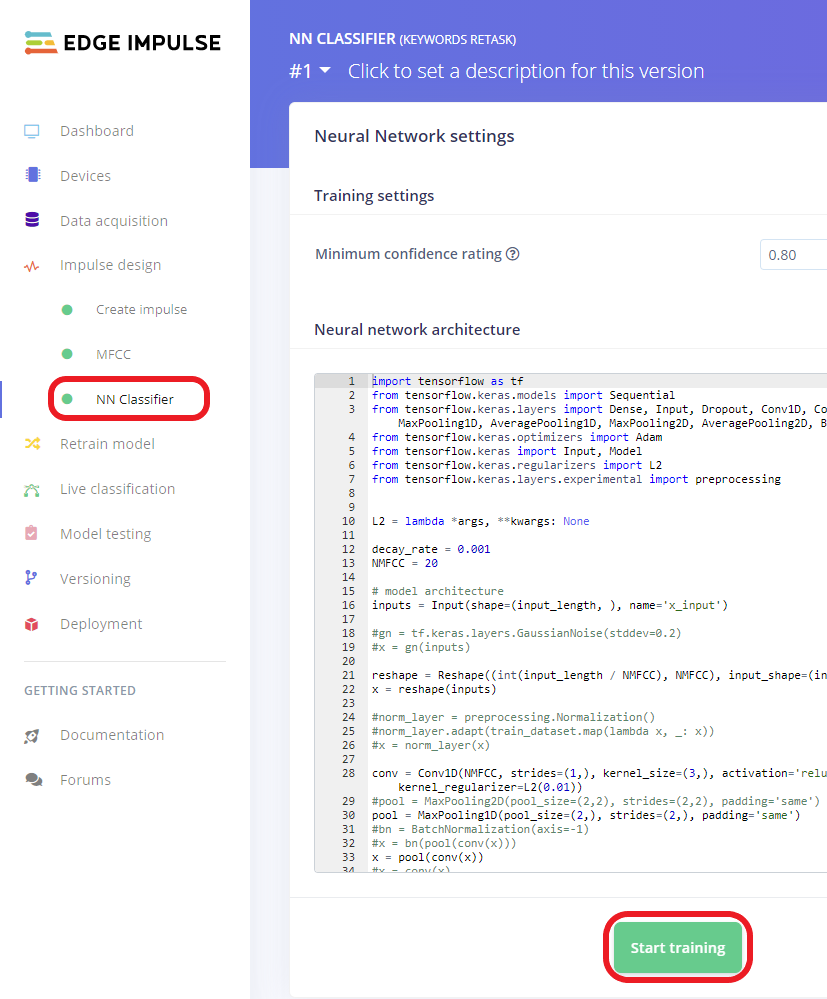
Task: Click to set a version description
Action: coord(526,71)
